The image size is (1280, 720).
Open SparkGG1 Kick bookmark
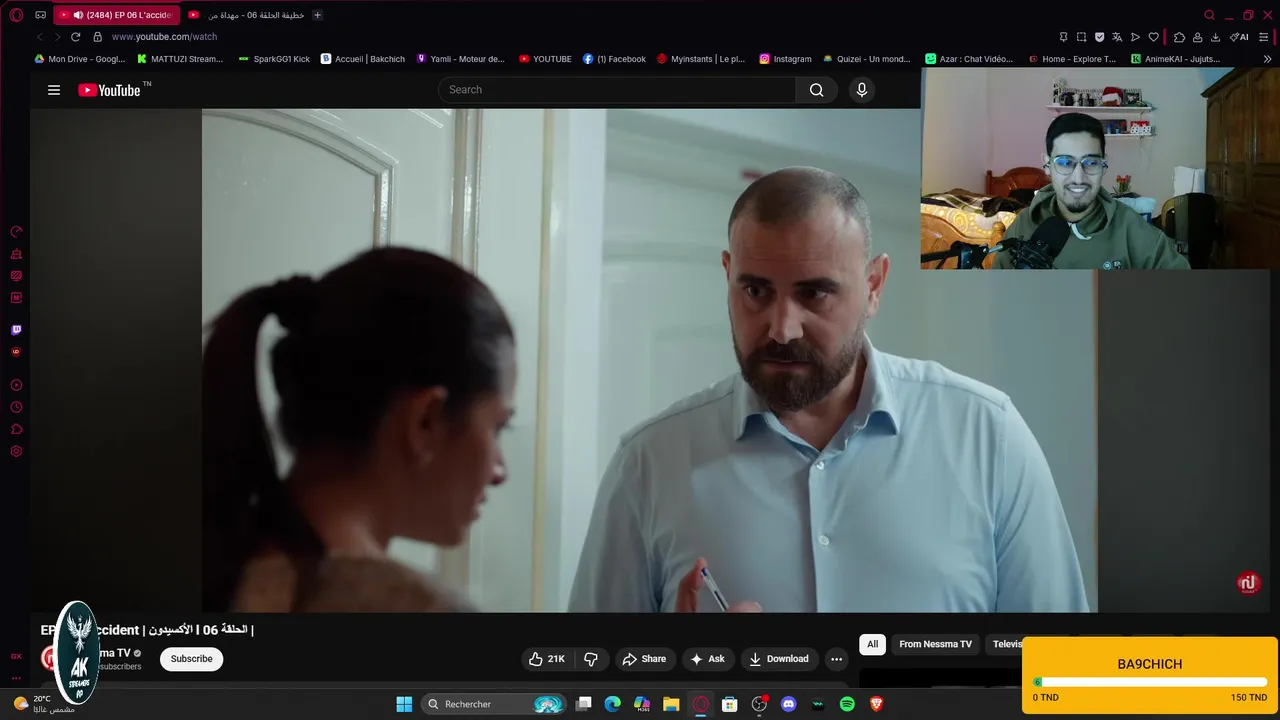274,59
